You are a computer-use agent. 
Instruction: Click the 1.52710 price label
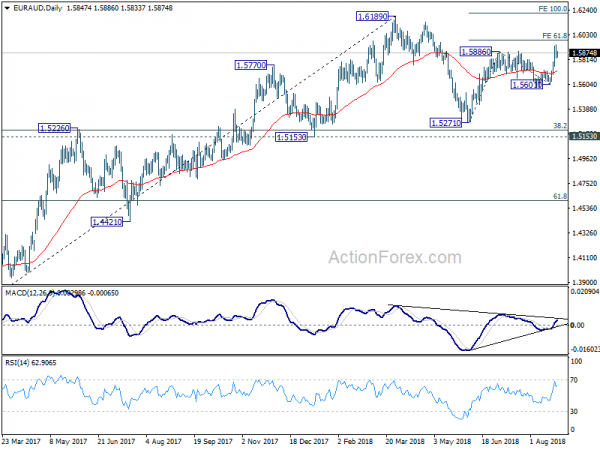pos(446,123)
